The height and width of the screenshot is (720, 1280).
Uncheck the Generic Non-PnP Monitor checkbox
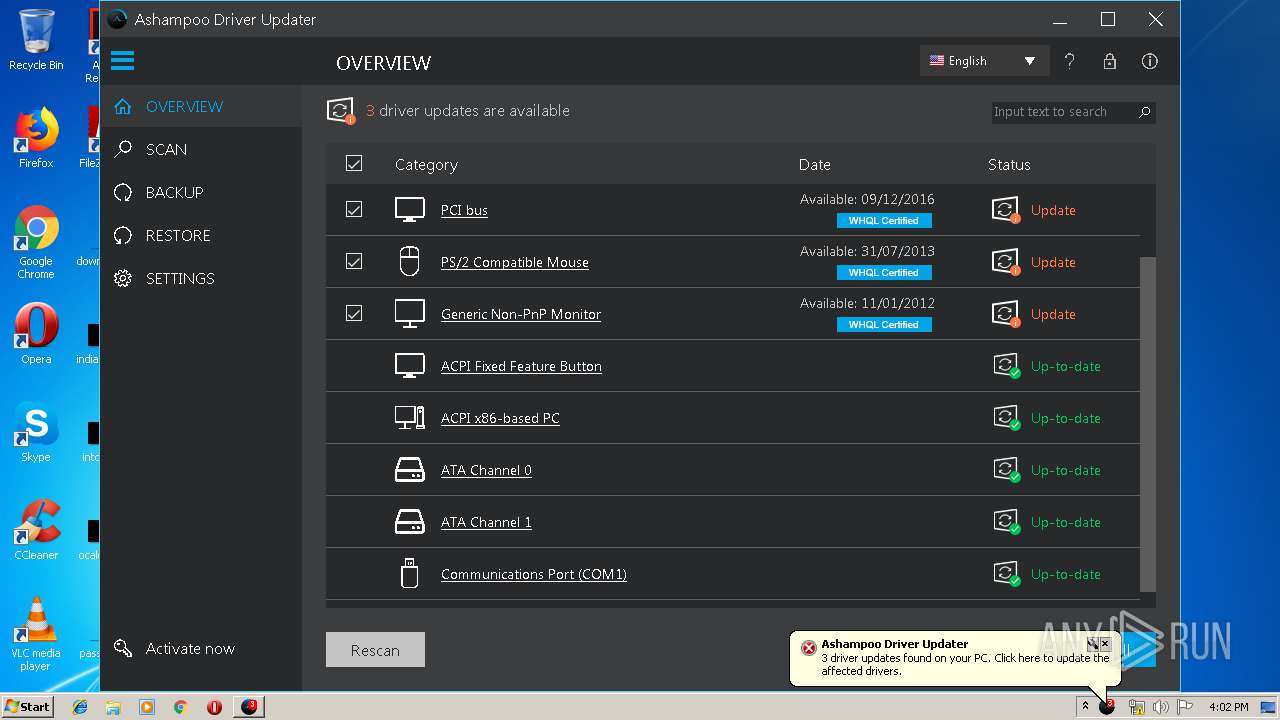354,313
